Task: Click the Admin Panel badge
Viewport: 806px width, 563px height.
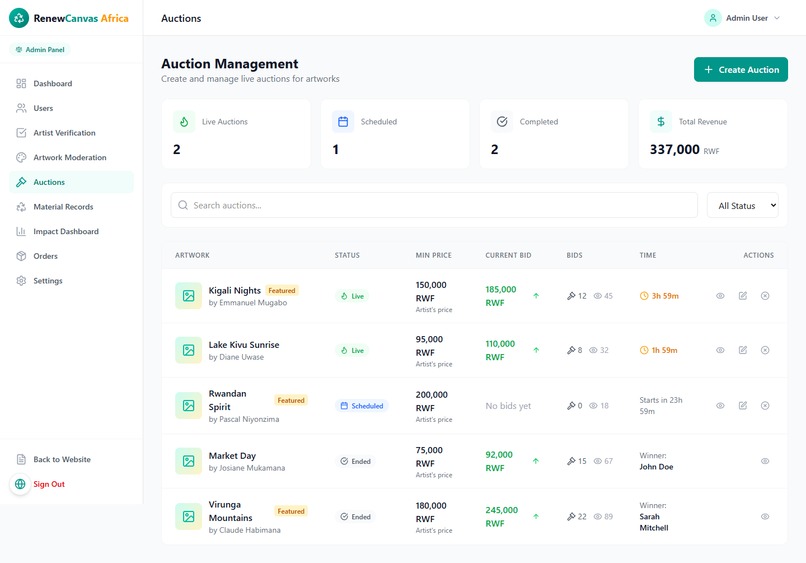Action: tap(40, 49)
